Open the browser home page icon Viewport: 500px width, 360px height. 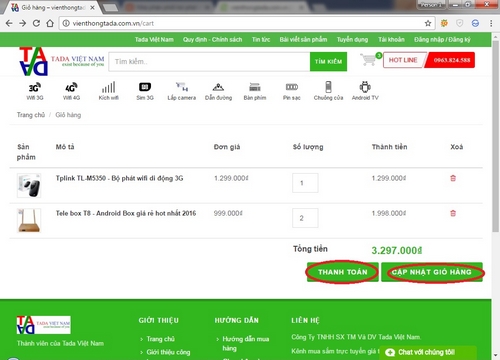[x=50, y=23]
